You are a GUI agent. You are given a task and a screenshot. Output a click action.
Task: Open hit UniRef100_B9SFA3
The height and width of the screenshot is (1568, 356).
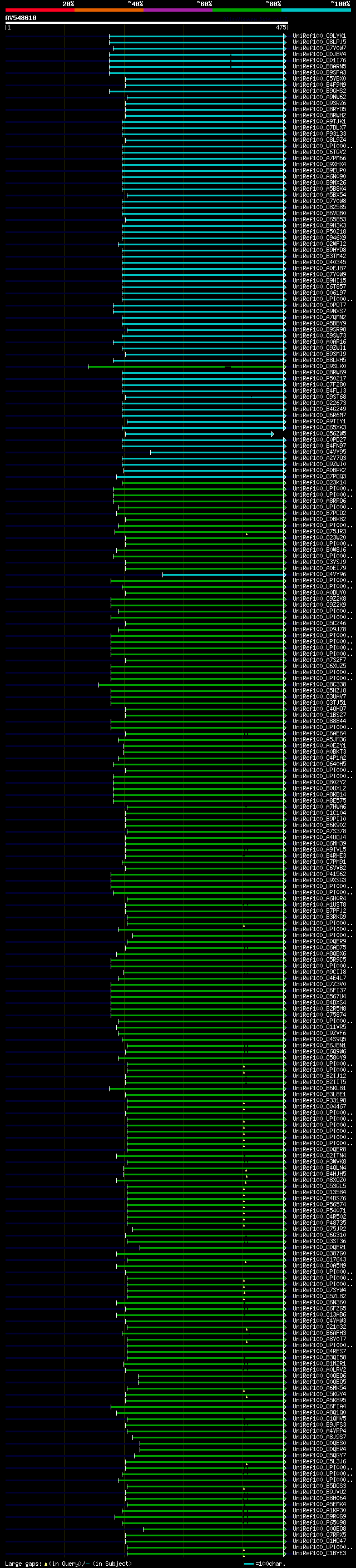319,73
